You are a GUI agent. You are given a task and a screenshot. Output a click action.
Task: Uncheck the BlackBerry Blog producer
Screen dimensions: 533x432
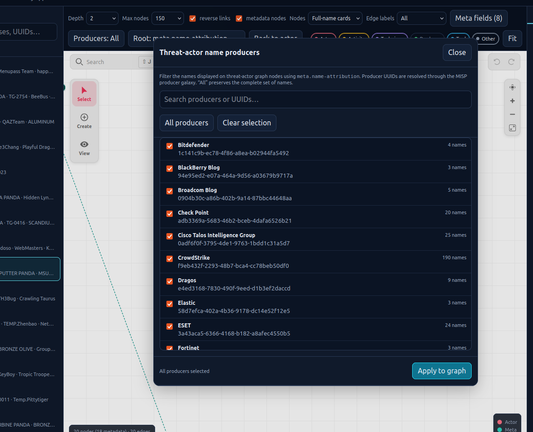(x=169, y=169)
